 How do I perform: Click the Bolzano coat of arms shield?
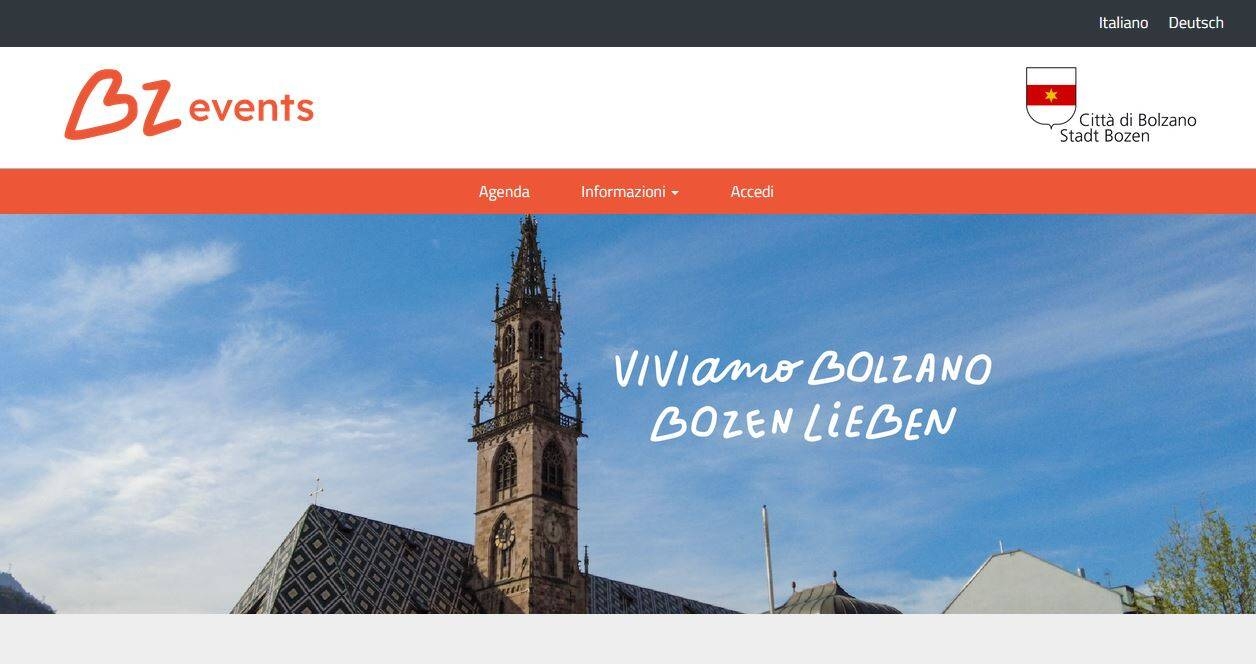(x=1051, y=97)
